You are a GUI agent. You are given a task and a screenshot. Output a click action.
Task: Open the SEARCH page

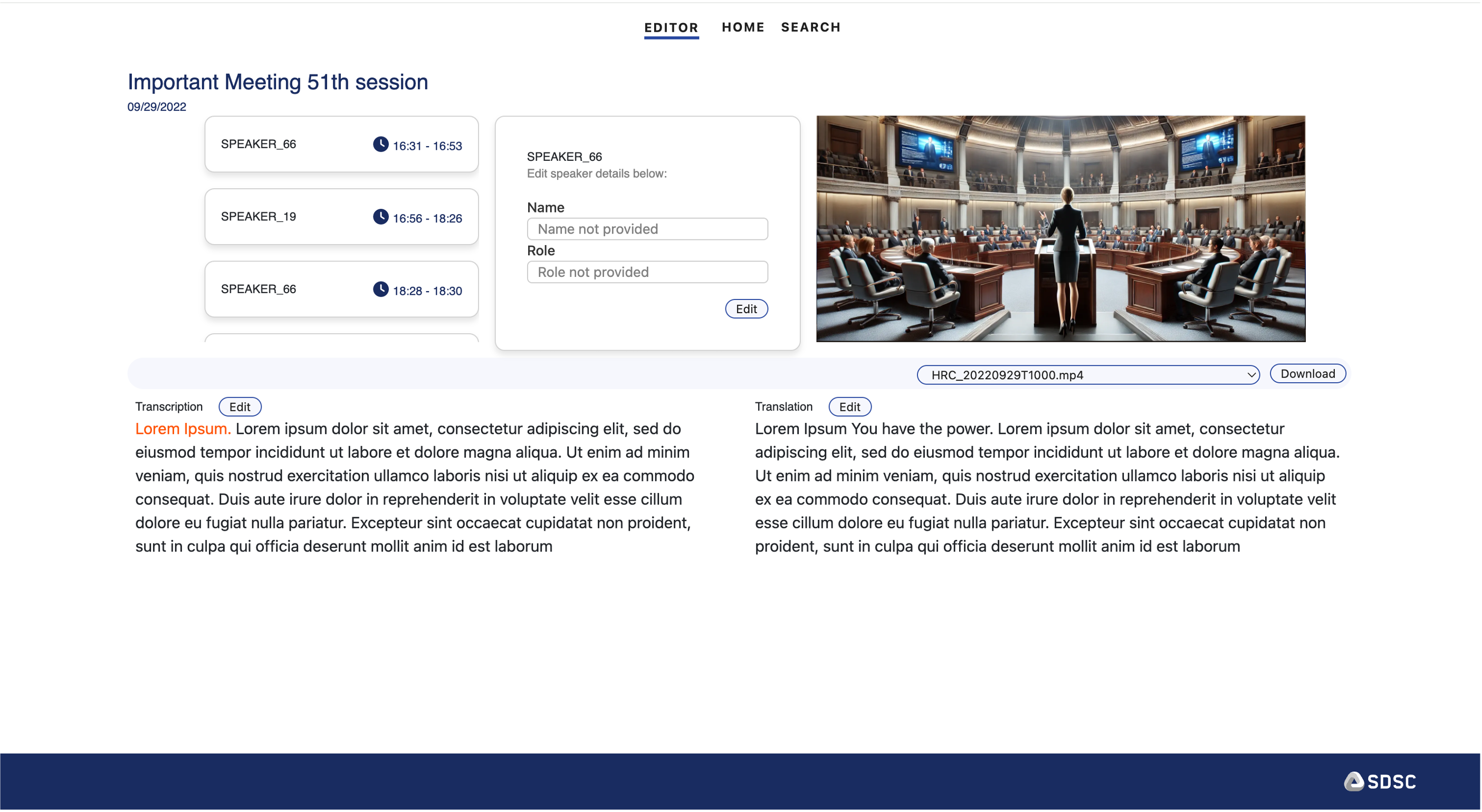click(810, 27)
